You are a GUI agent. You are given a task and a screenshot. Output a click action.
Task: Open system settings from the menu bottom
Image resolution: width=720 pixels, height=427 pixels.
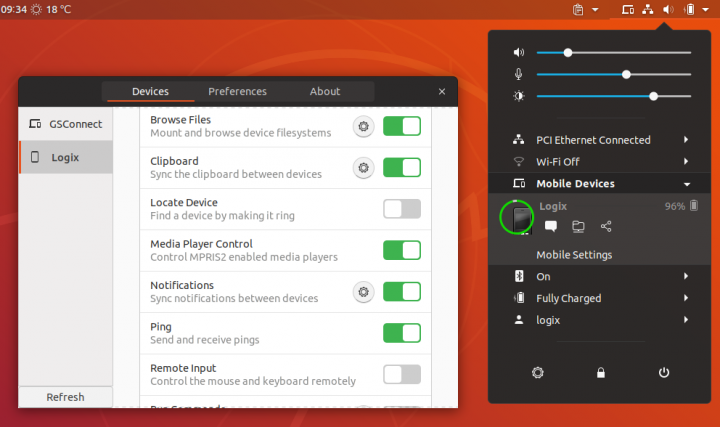(538, 372)
